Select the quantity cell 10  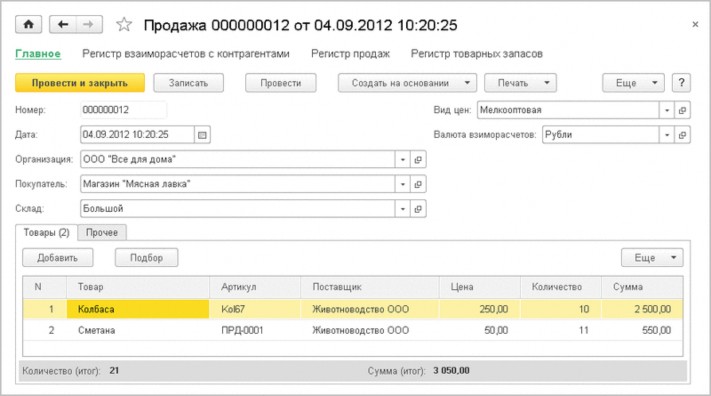[560, 309]
